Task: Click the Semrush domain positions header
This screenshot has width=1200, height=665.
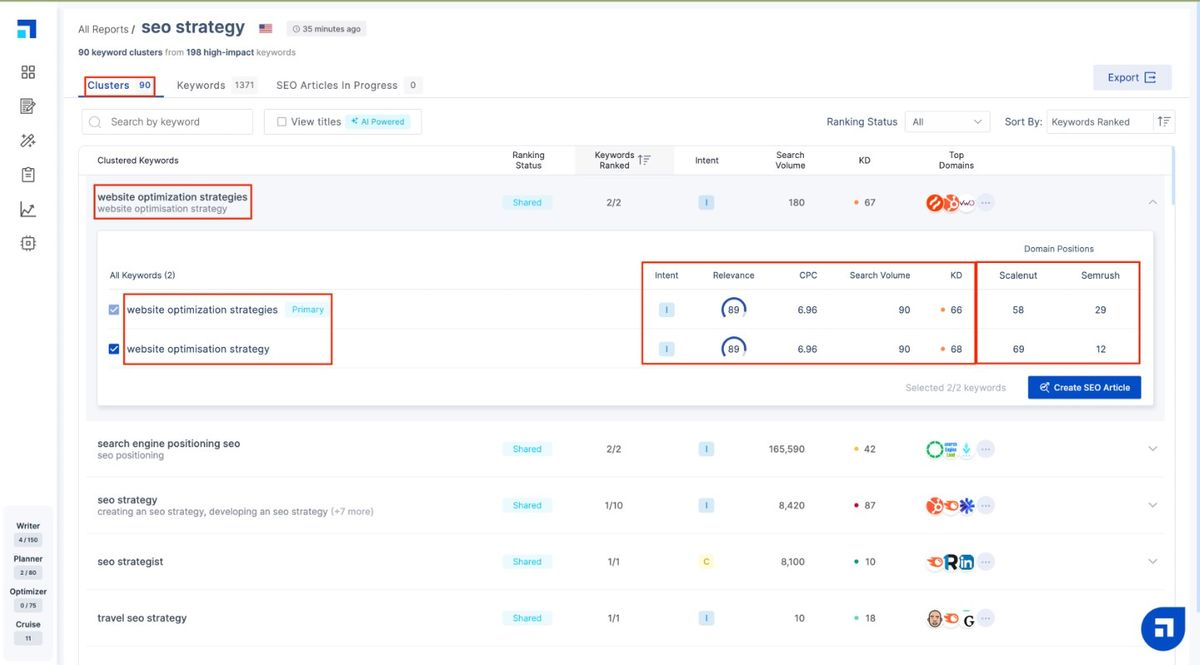Action: tap(1100, 276)
